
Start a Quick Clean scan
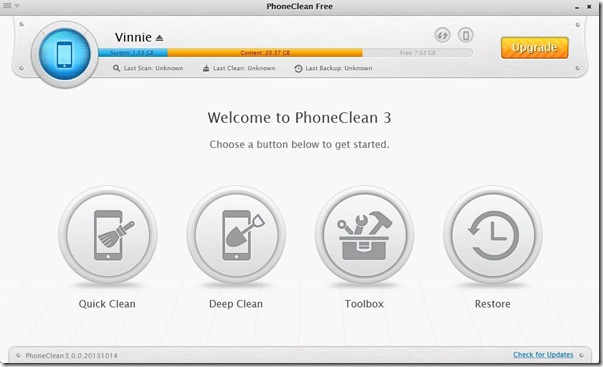(x=108, y=235)
